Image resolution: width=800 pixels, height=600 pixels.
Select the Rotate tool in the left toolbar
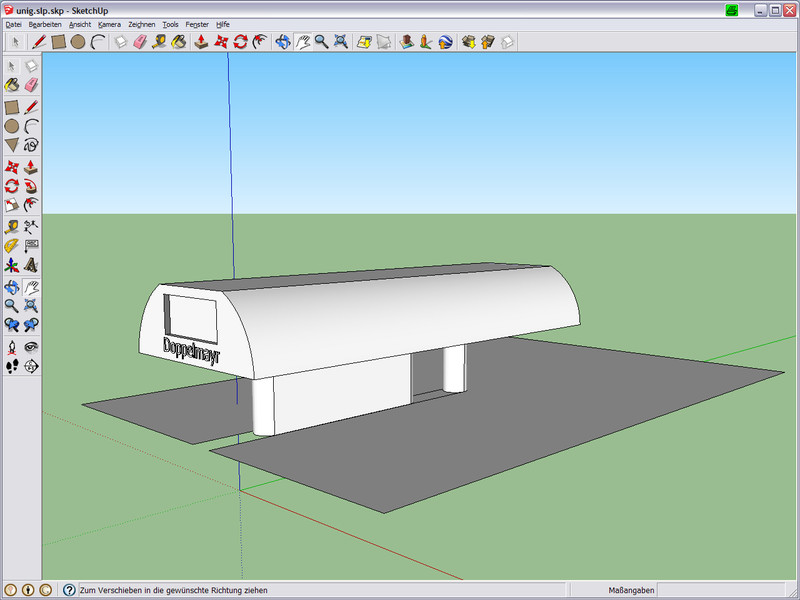pos(12,186)
